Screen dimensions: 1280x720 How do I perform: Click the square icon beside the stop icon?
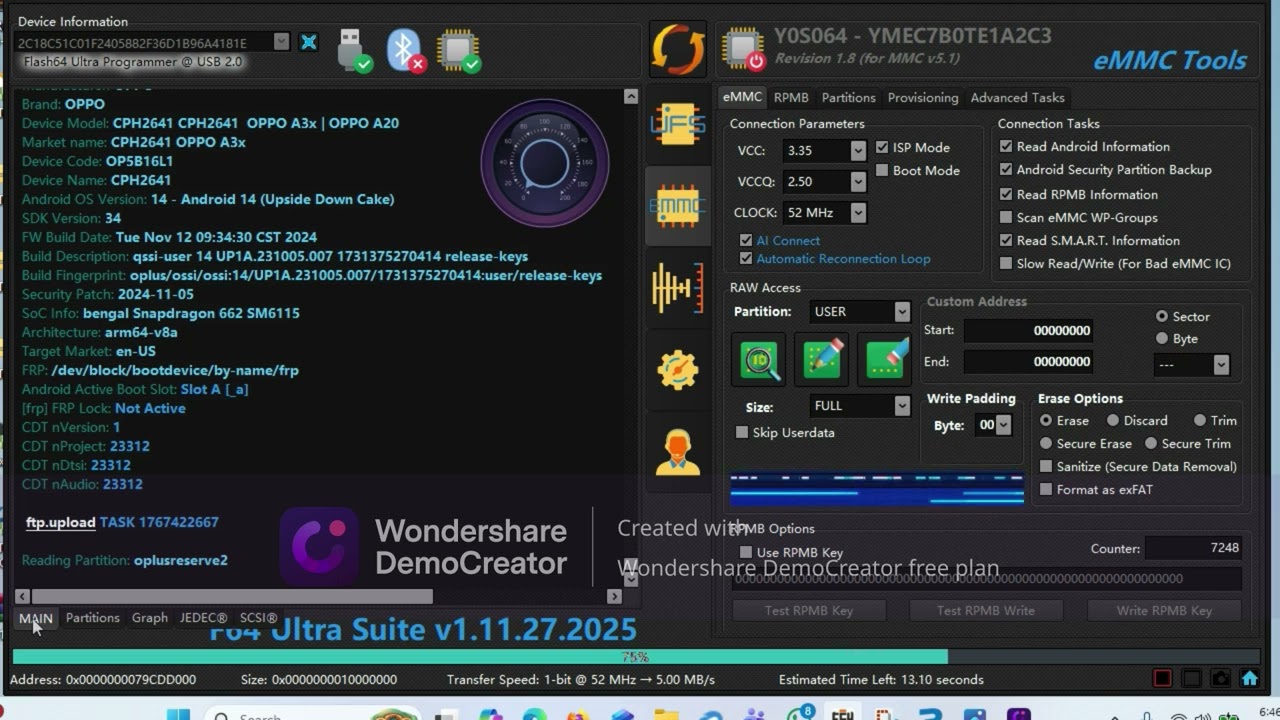tap(1191, 678)
